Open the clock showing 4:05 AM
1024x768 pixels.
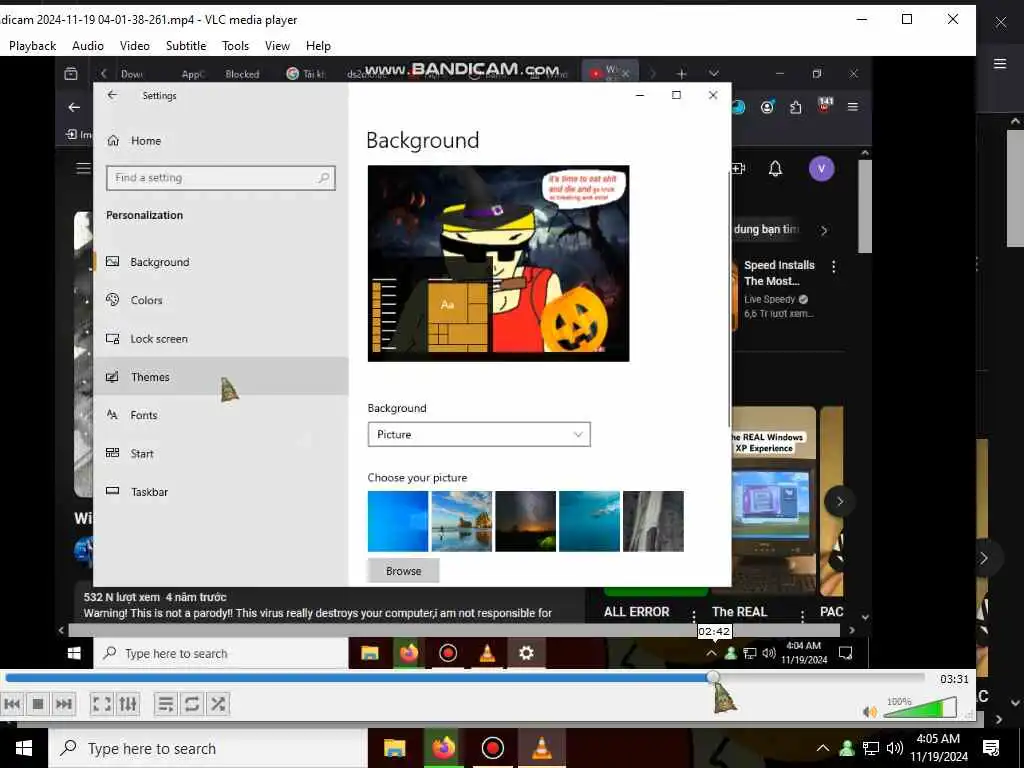[x=938, y=748]
